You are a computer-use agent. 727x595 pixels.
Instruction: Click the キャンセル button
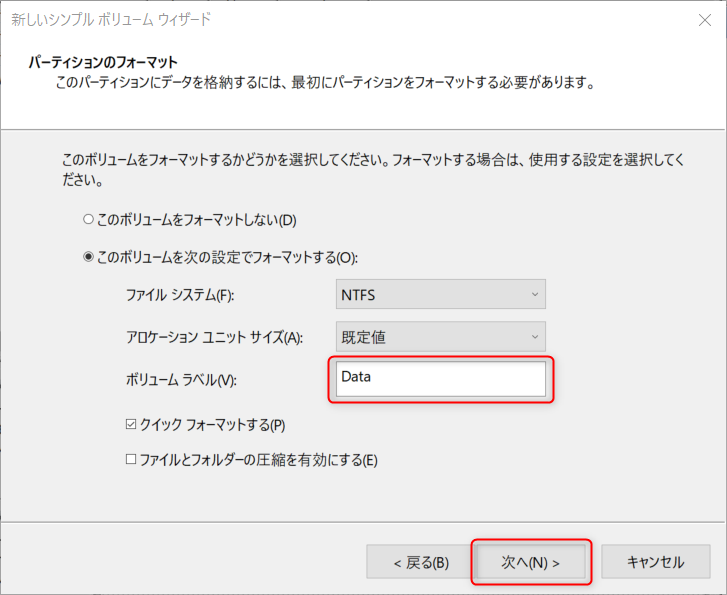pos(656,562)
